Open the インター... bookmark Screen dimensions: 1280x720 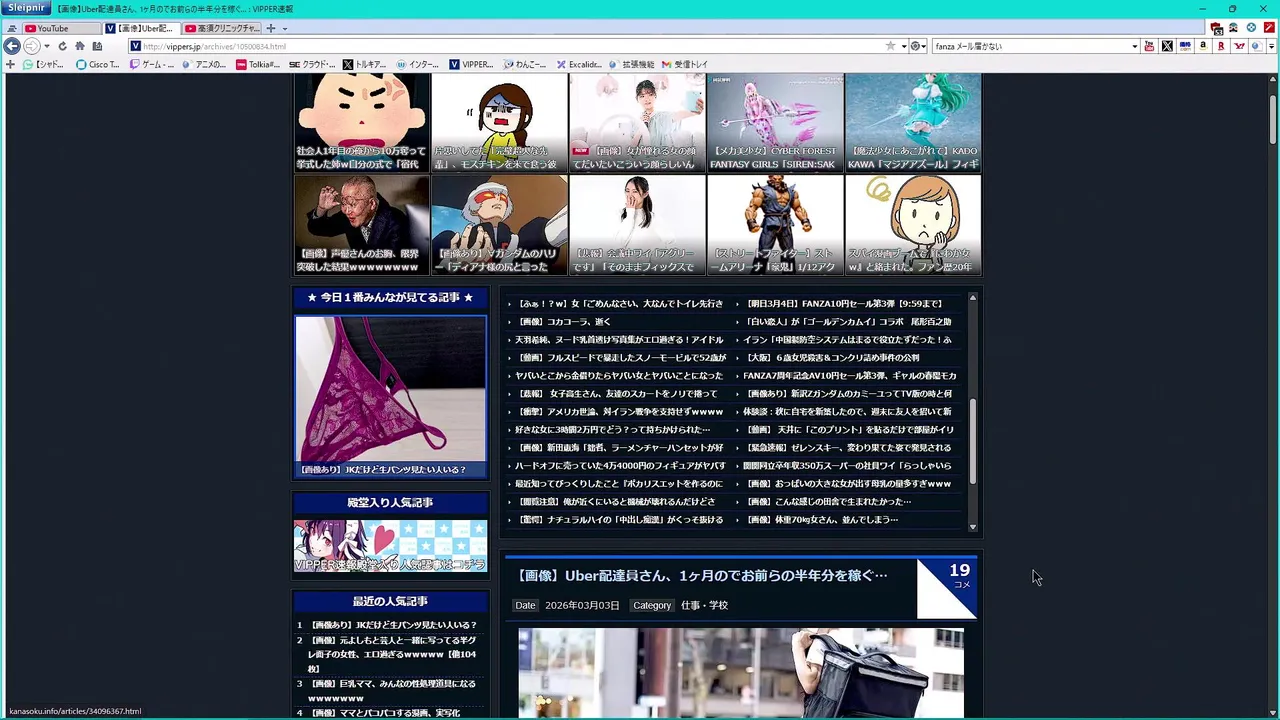click(x=417, y=64)
